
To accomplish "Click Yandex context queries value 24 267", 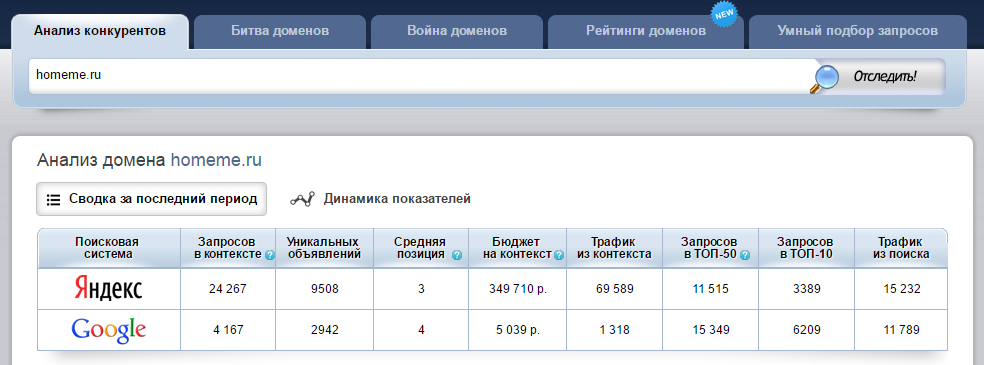I will click(x=228, y=289).
